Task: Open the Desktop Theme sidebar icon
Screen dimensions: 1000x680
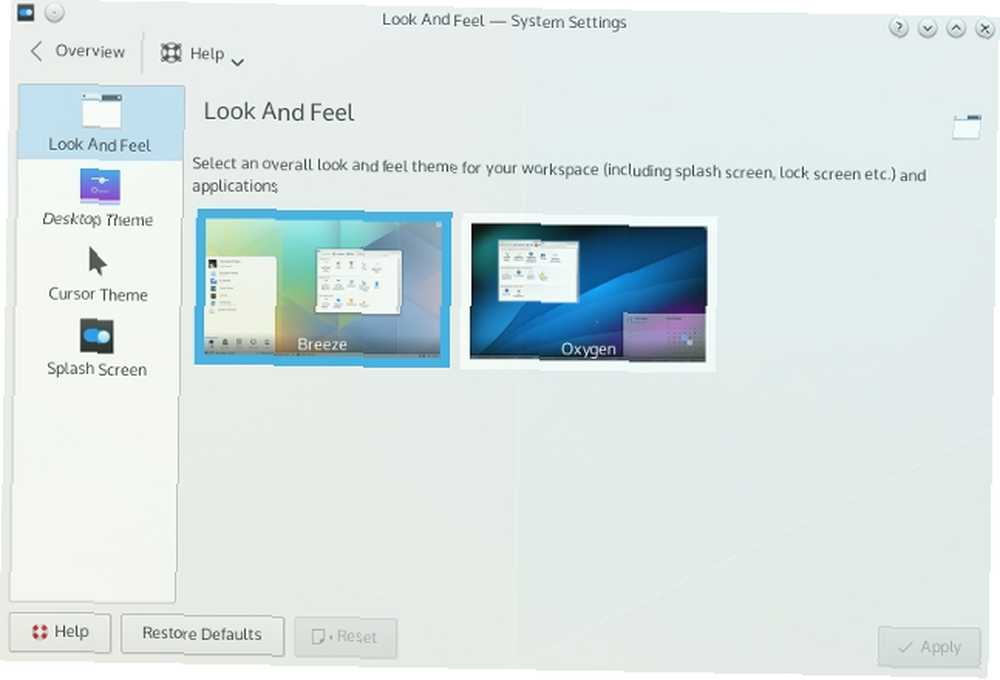Action: pos(99,186)
